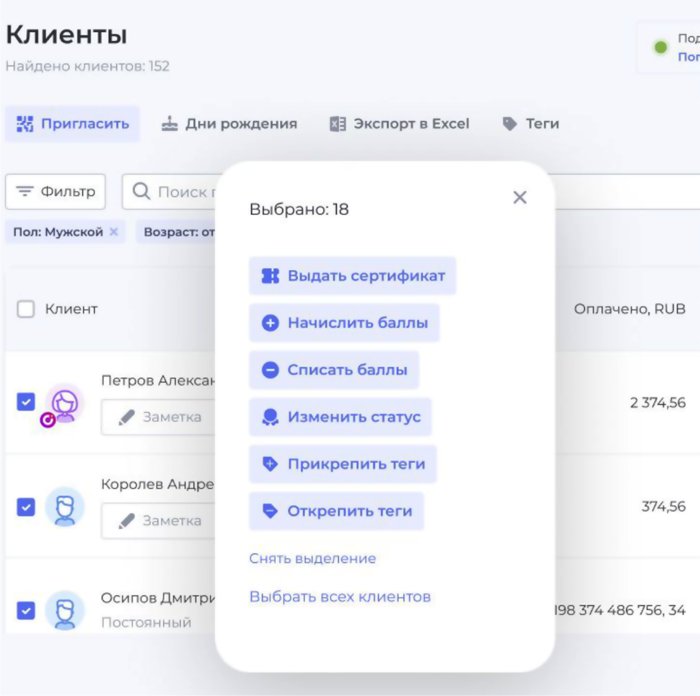Click Списать баллы action
The width and height of the screenshot is (700, 696).
point(334,370)
